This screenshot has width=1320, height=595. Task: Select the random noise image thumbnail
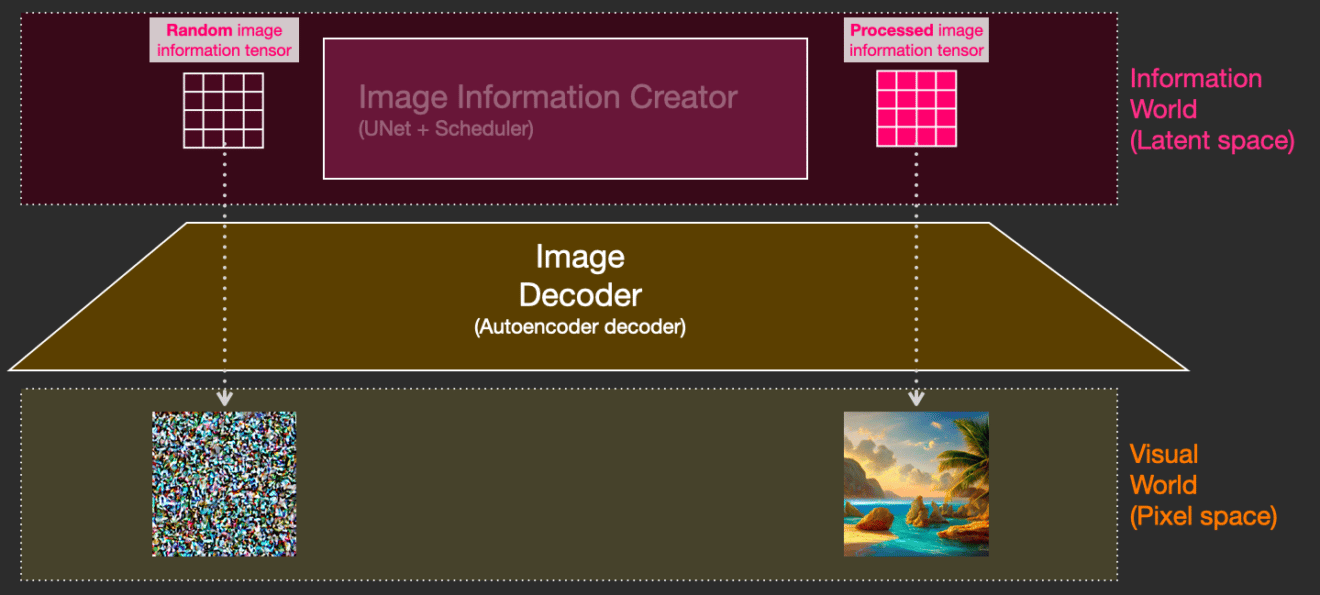click(x=224, y=484)
